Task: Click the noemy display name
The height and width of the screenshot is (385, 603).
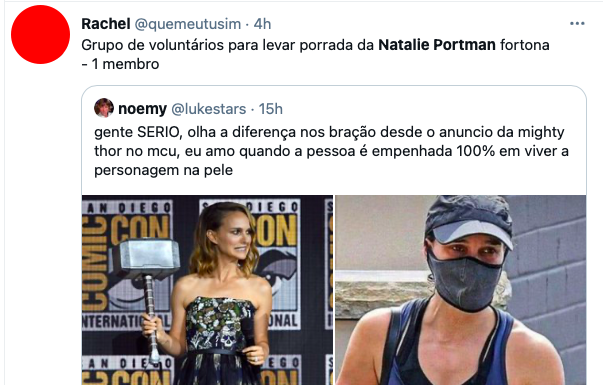Action: [142, 109]
